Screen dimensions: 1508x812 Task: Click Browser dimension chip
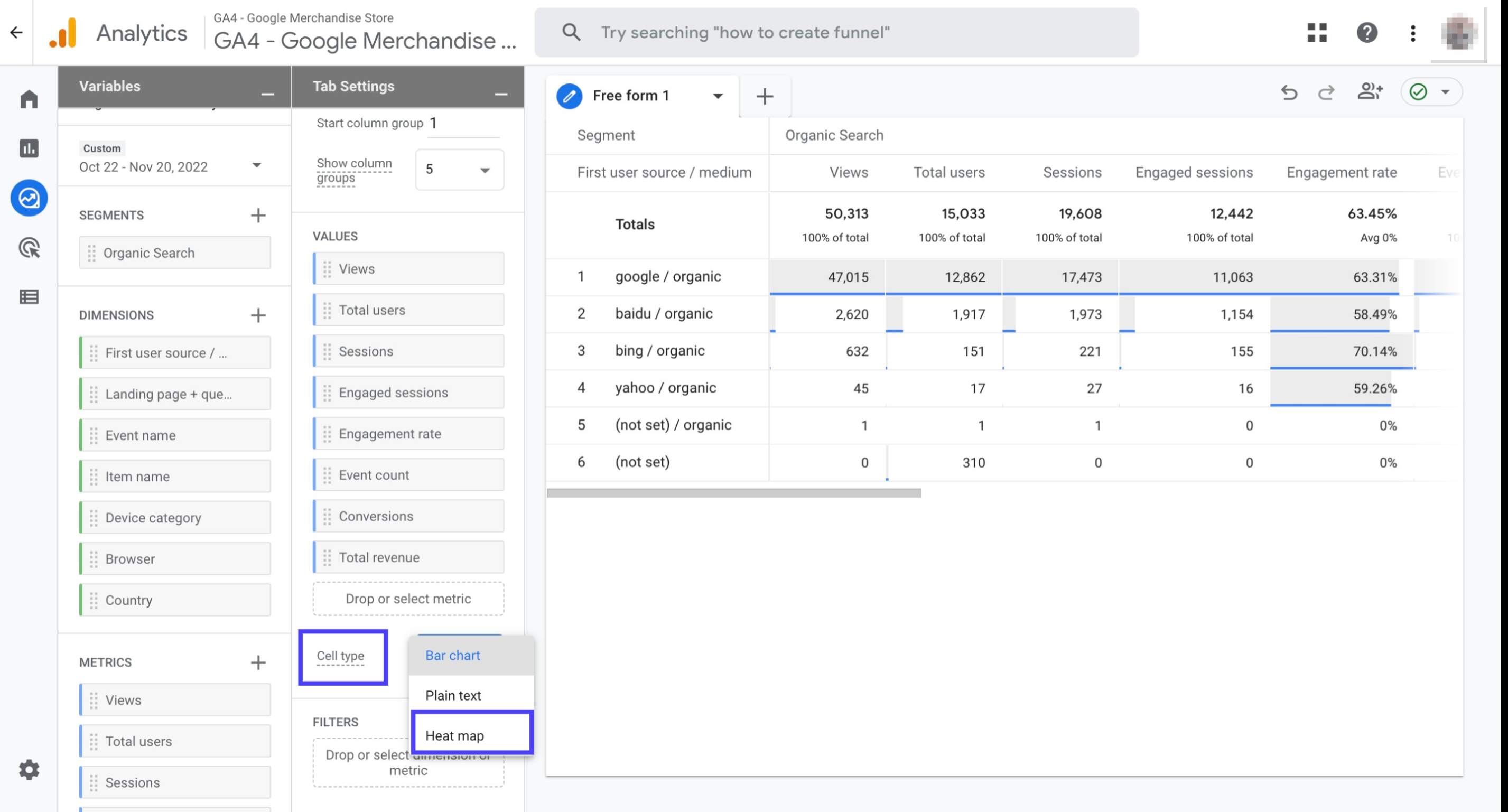click(175, 559)
